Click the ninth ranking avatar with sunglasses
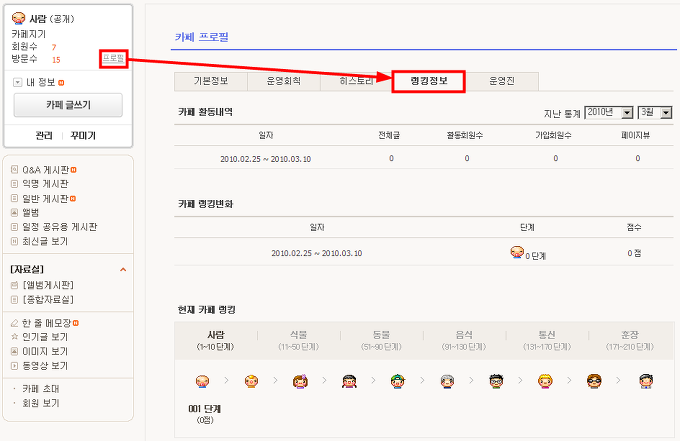The width and height of the screenshot is (680, 441). click(594, 381)
